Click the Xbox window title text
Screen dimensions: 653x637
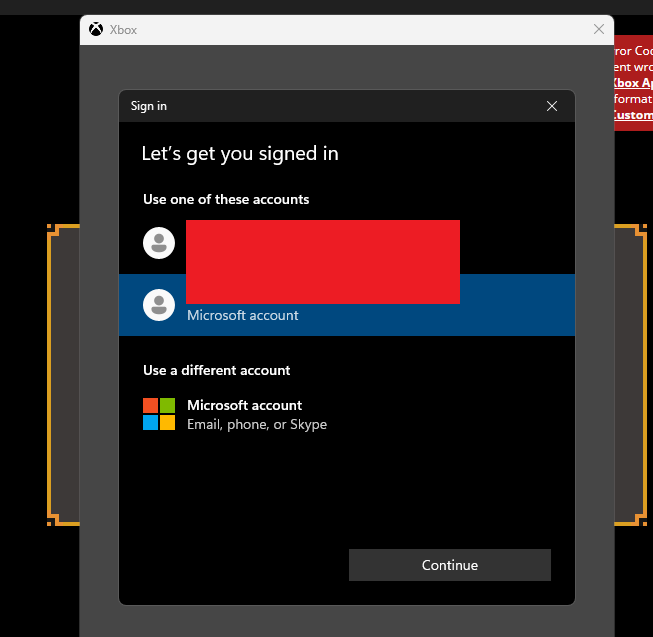(123, 30)
